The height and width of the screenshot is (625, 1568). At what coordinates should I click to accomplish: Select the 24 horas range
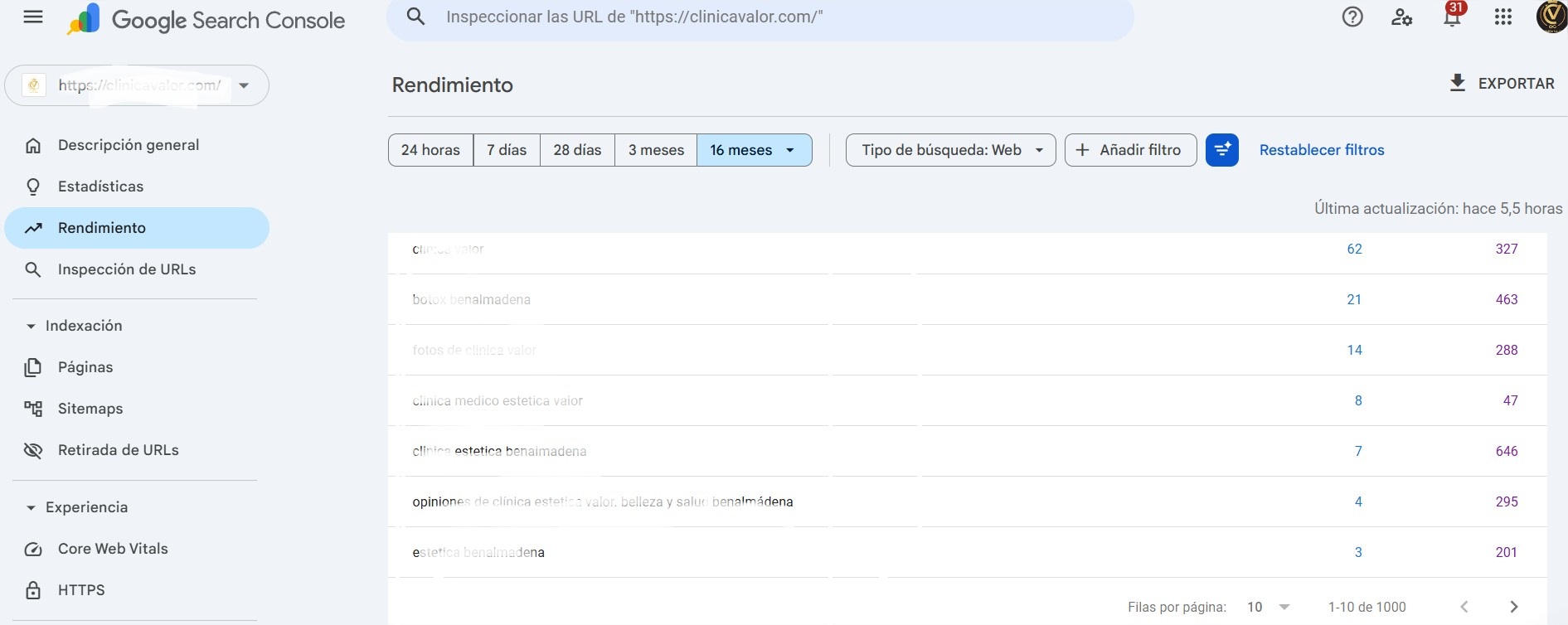[x=430, y=150]
